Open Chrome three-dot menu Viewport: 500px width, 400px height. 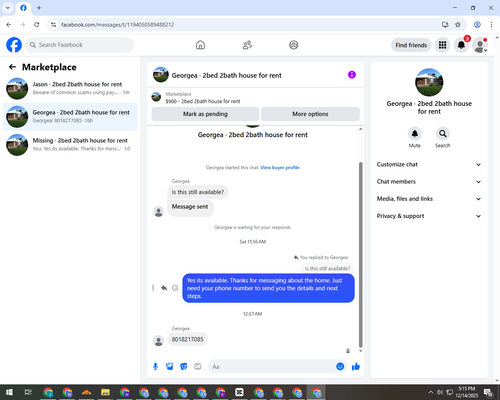491,25
